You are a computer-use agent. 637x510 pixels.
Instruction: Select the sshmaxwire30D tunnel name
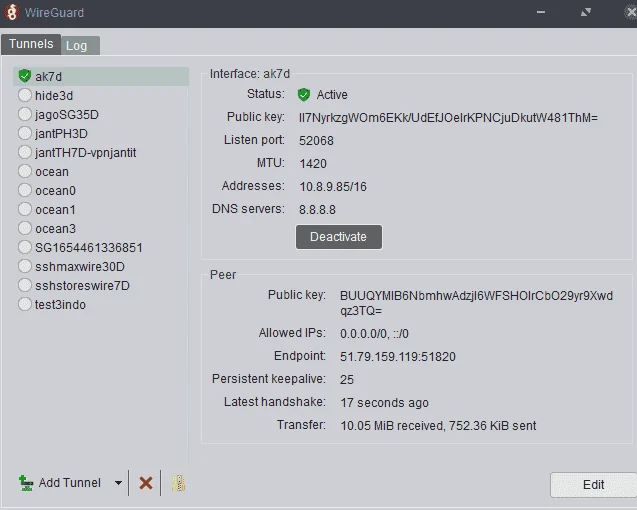[80, 267]
